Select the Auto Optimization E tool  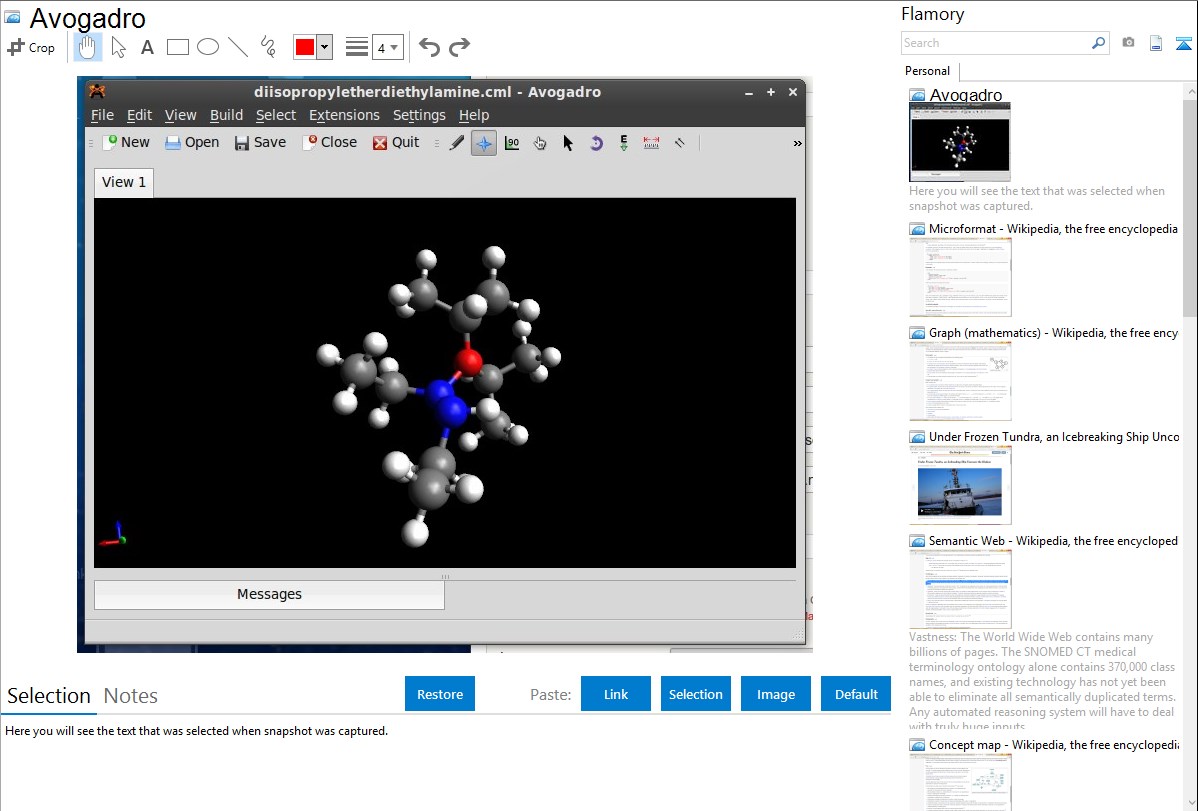click(x=623, y=142)
